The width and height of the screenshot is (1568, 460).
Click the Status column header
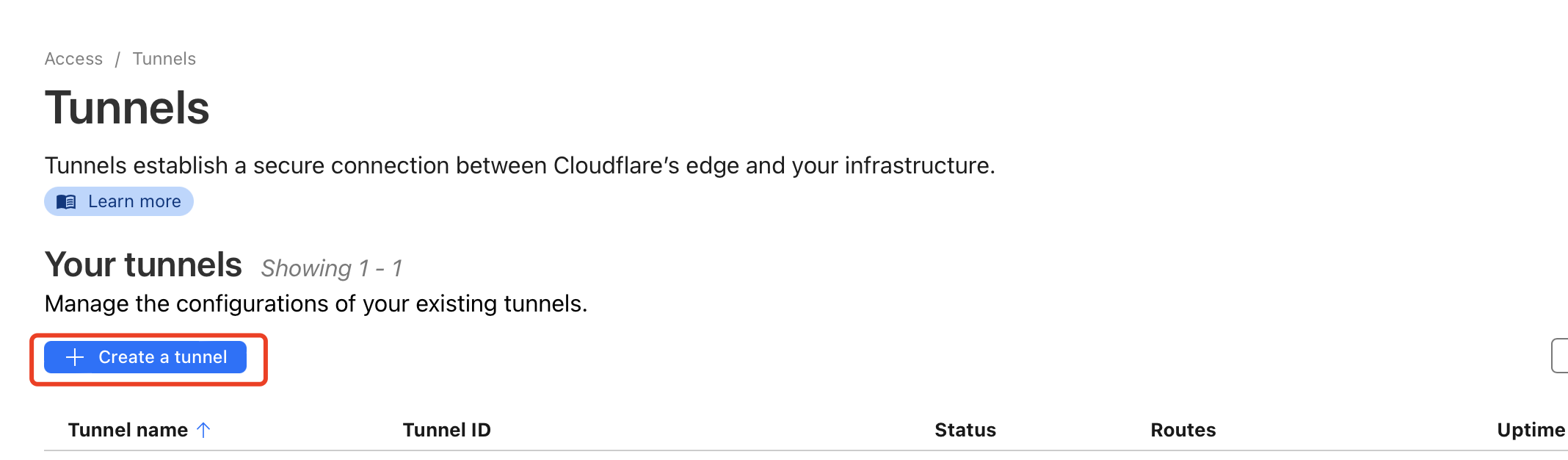[x=965, y=430]
